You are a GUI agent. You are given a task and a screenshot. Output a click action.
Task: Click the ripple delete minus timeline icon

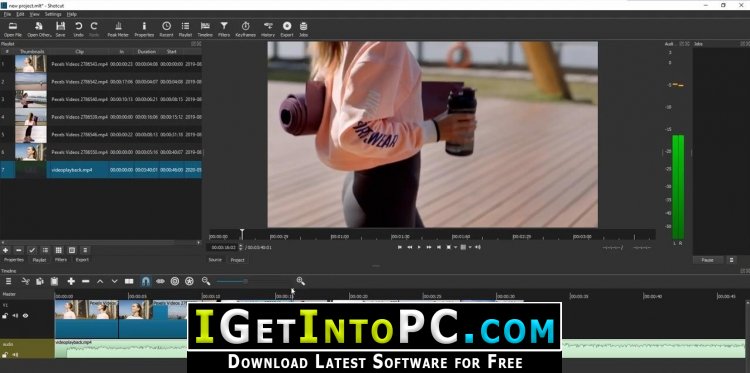[86, 281]
